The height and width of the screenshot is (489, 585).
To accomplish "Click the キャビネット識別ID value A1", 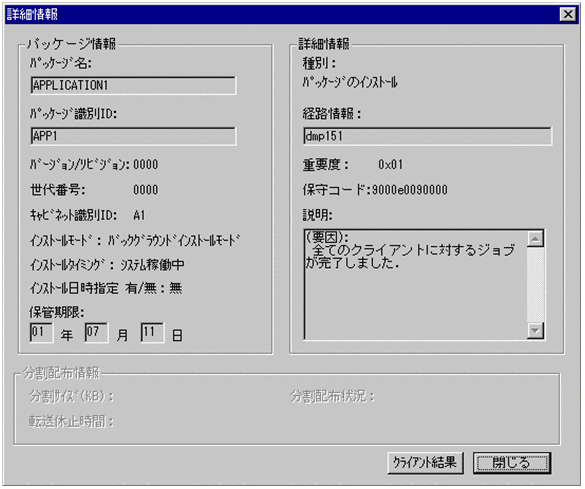I will (139, 215).
